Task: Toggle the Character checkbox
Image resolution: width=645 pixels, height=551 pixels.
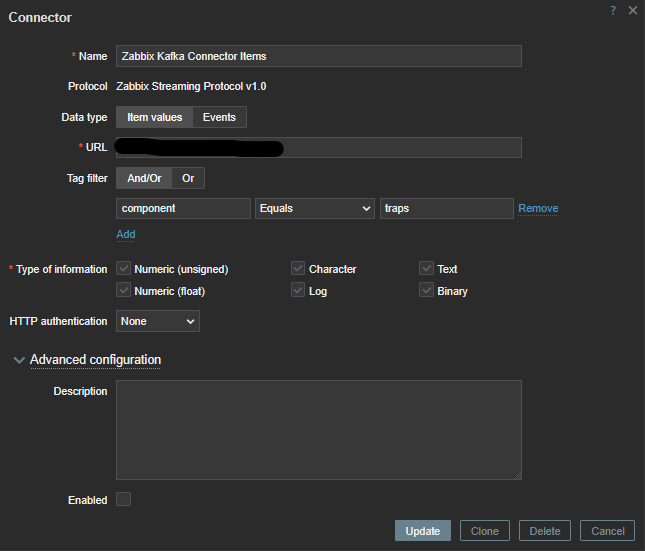Action: coord(298,269)
